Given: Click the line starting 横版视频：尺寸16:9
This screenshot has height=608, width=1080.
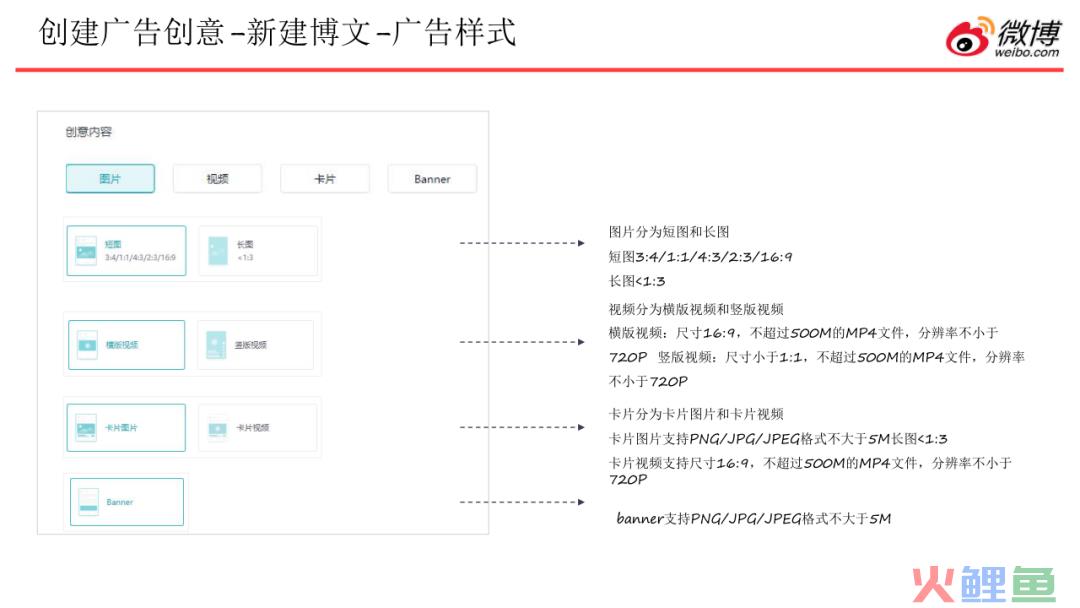Looking at the screenshot, I should click(x=803, y=333).
